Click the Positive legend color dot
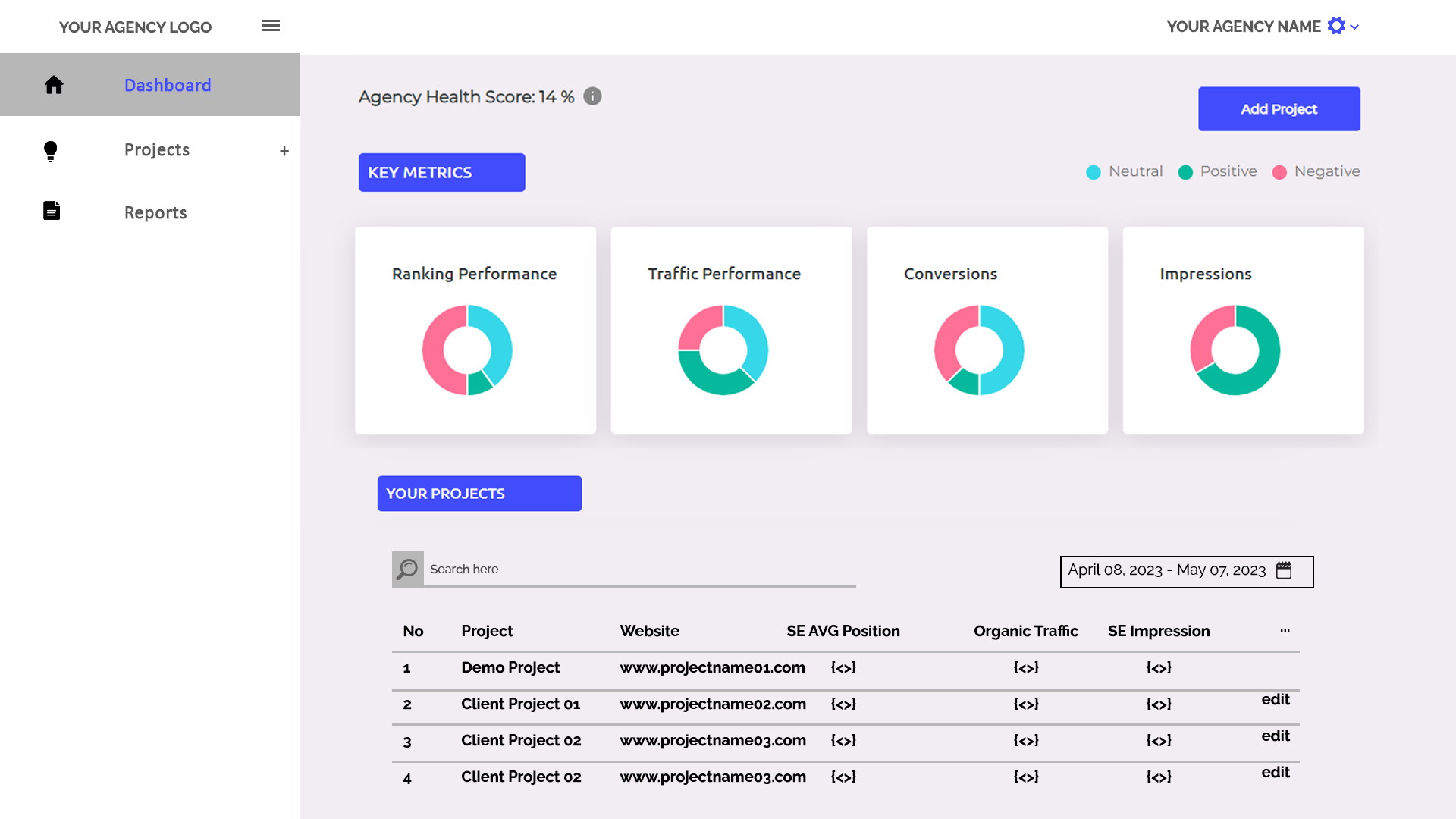The height and width of the screenshot is (819, 1456). tap(1185, 172)
